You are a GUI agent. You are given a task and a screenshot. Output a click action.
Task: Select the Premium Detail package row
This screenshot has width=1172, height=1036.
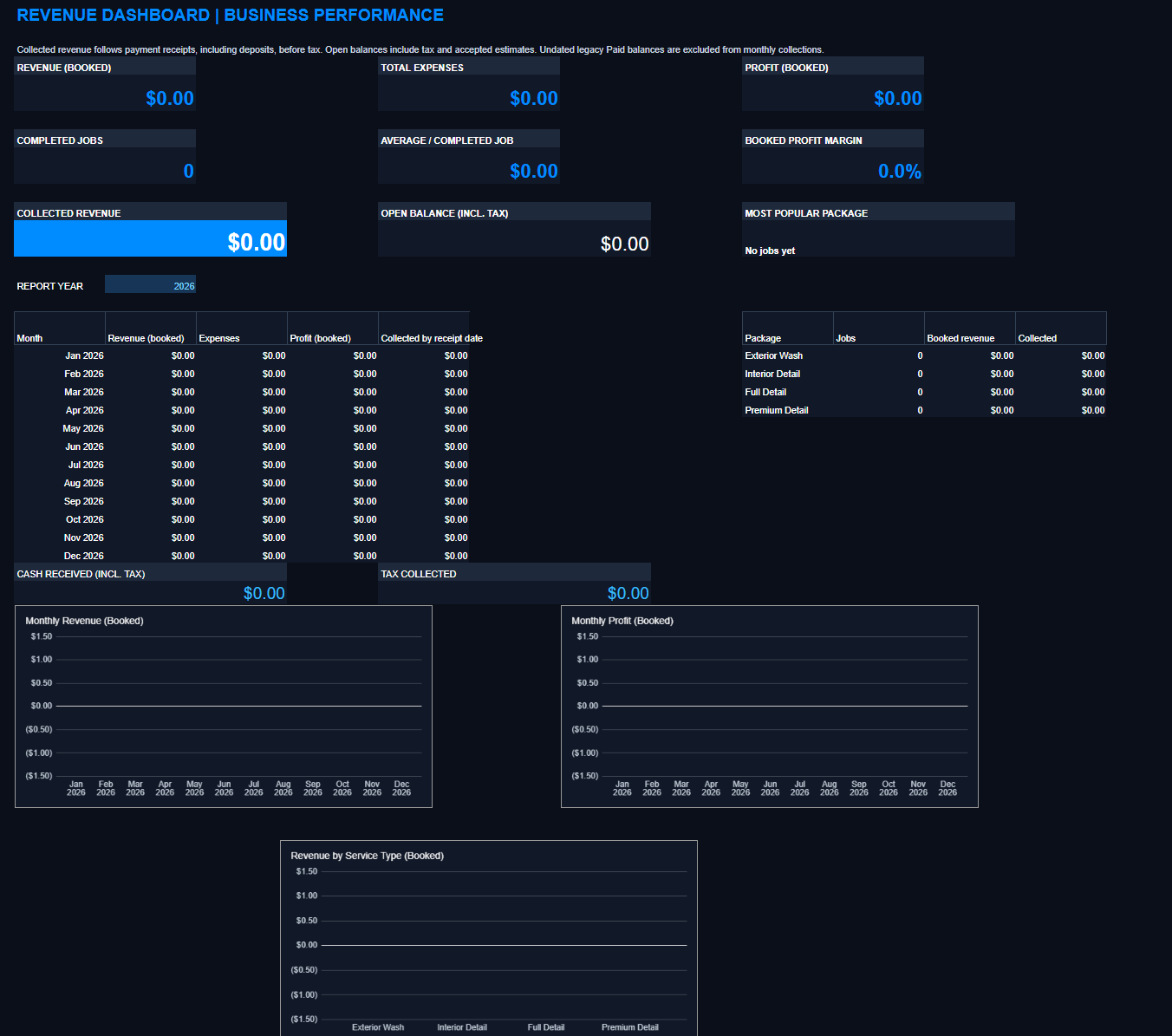(x=924, y=410)
